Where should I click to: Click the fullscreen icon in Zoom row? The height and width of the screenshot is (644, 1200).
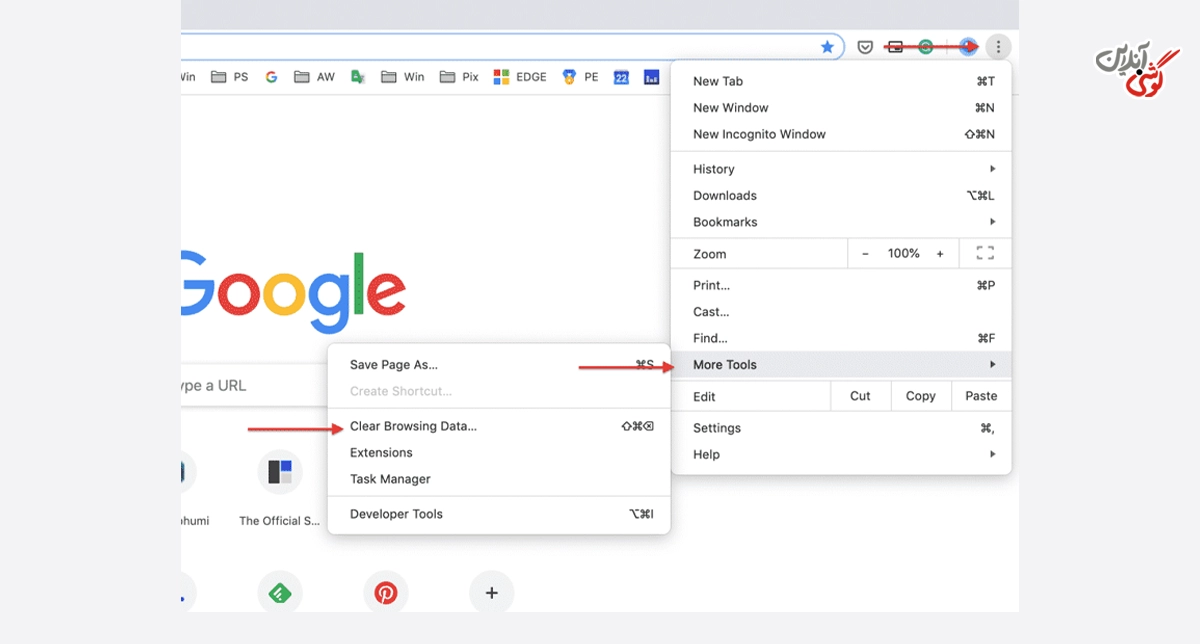coord(985,254)
